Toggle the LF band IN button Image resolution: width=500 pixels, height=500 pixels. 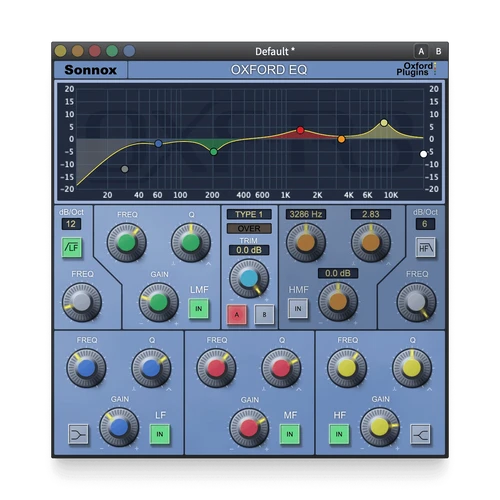point(160,434)
